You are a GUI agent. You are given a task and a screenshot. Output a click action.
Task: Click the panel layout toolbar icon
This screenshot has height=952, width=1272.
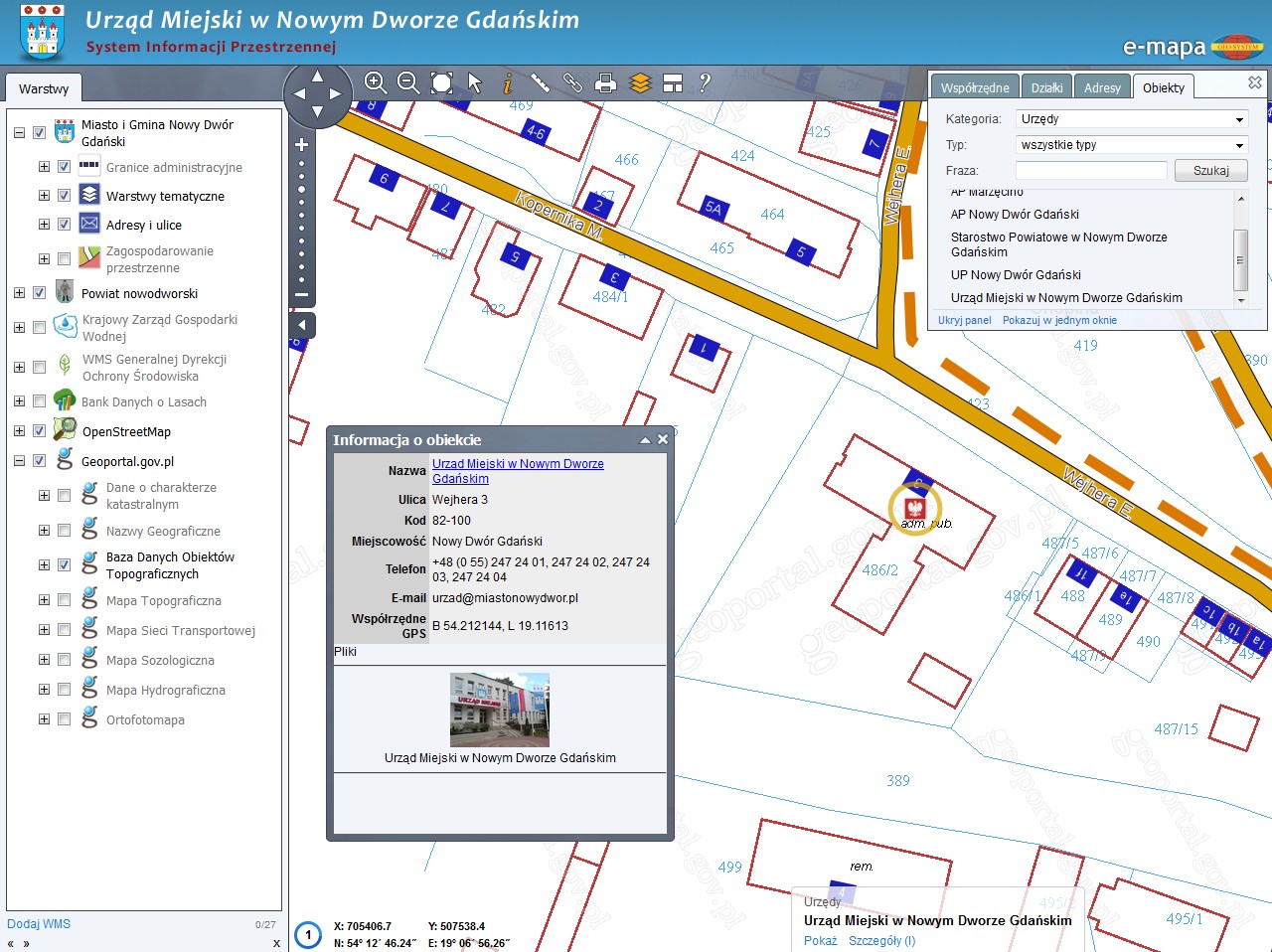[x=673, y=83]
